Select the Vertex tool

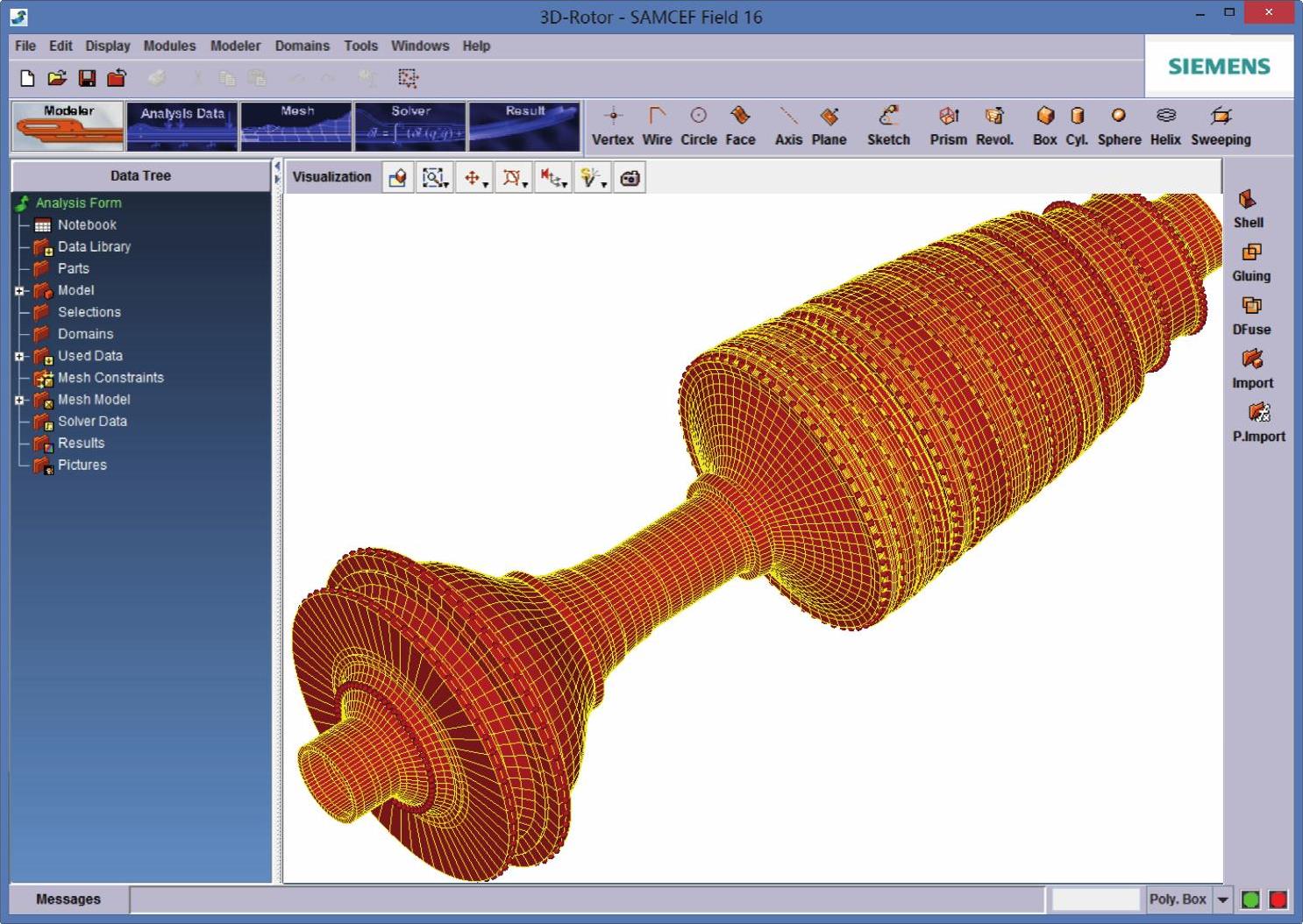click(612, 125)
